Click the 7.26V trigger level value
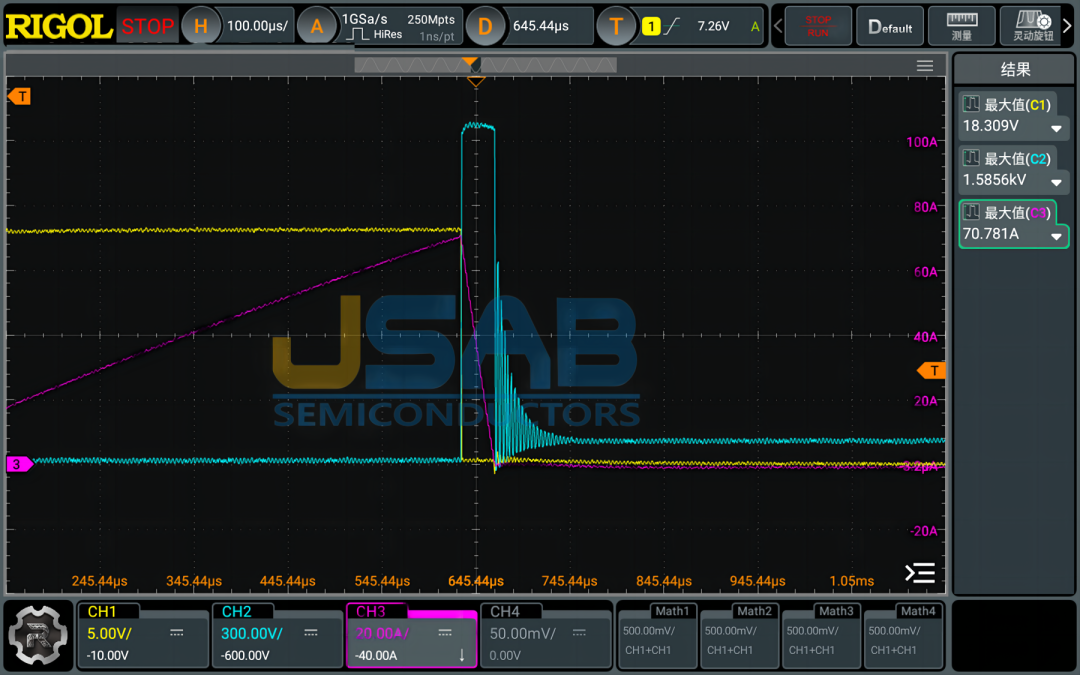This screenshot has height=675, width=1080. tap(713, 26)
